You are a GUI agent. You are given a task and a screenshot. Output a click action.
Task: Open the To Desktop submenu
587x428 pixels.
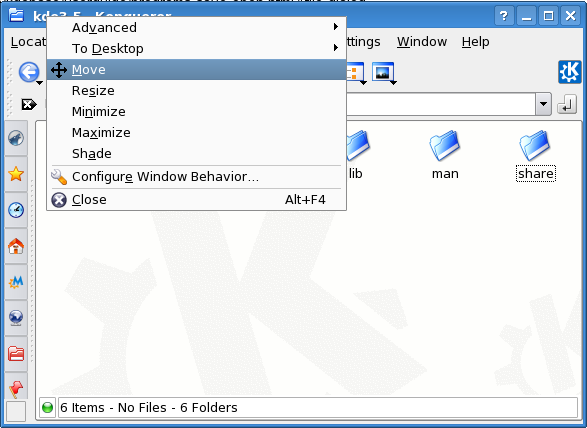(x=196, y=49)
